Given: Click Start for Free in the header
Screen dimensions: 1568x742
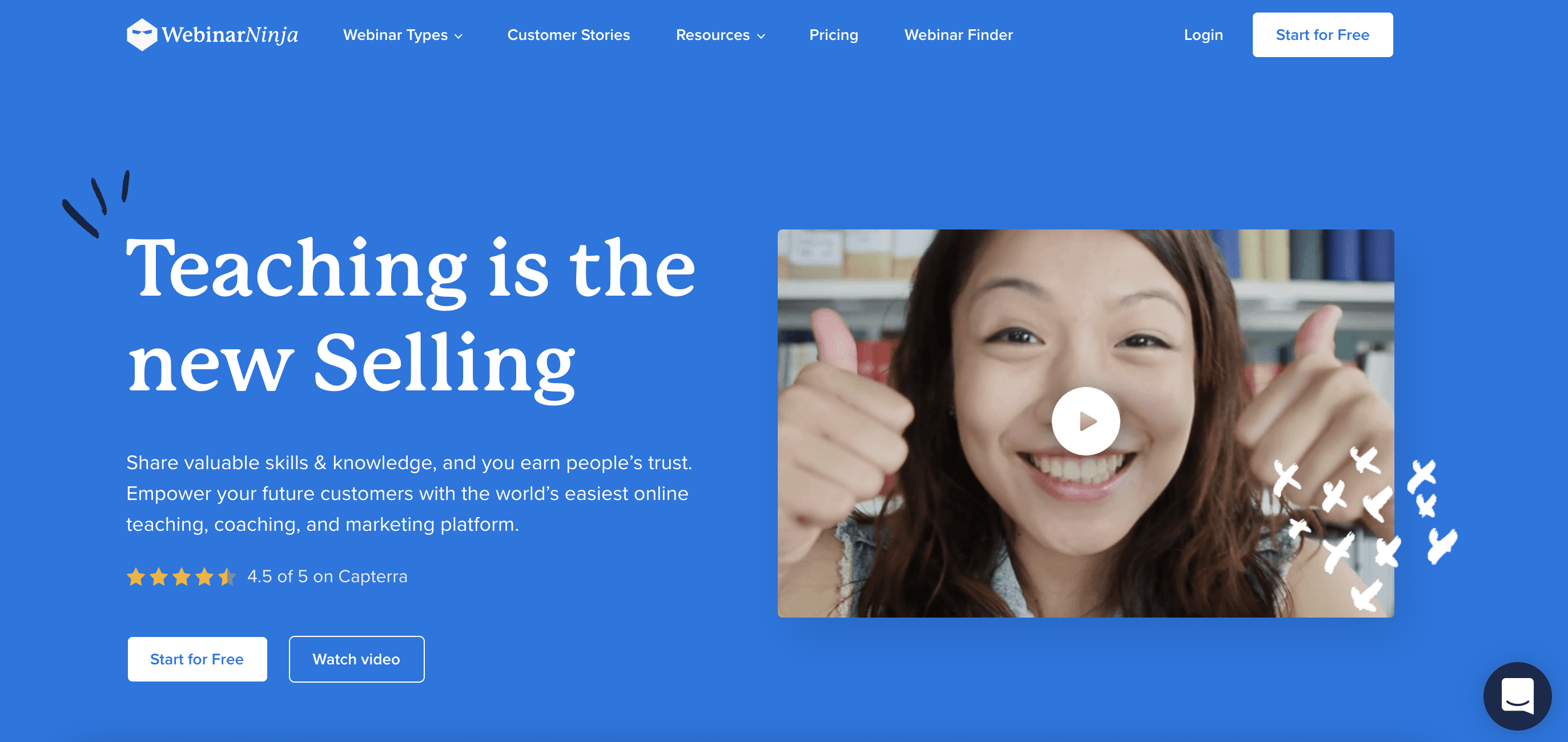Looking at the screenshot, I should [1322, 35].
